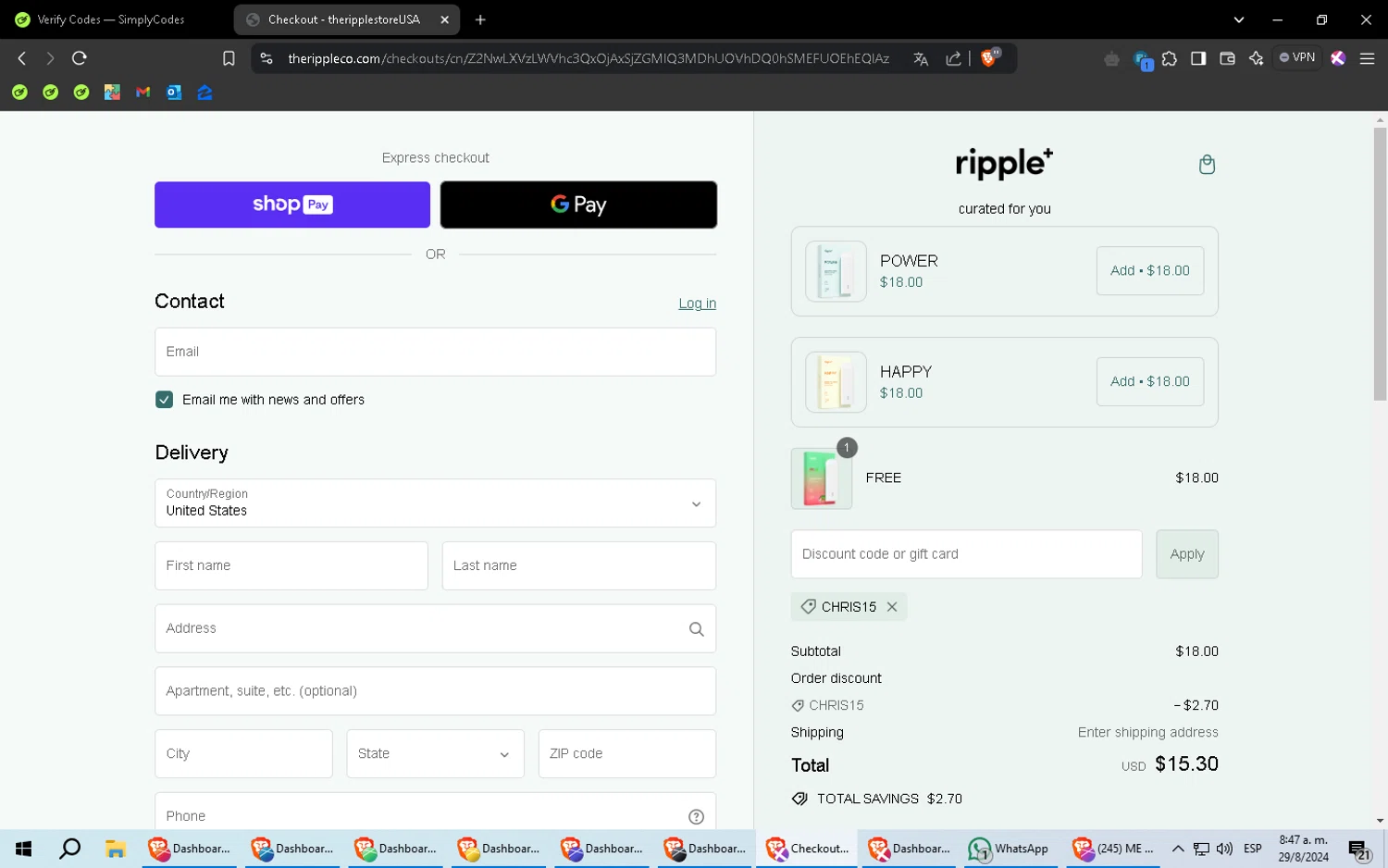Open the translate page icon
Viewport: 1388px width, 868px height.
(921, 58)
